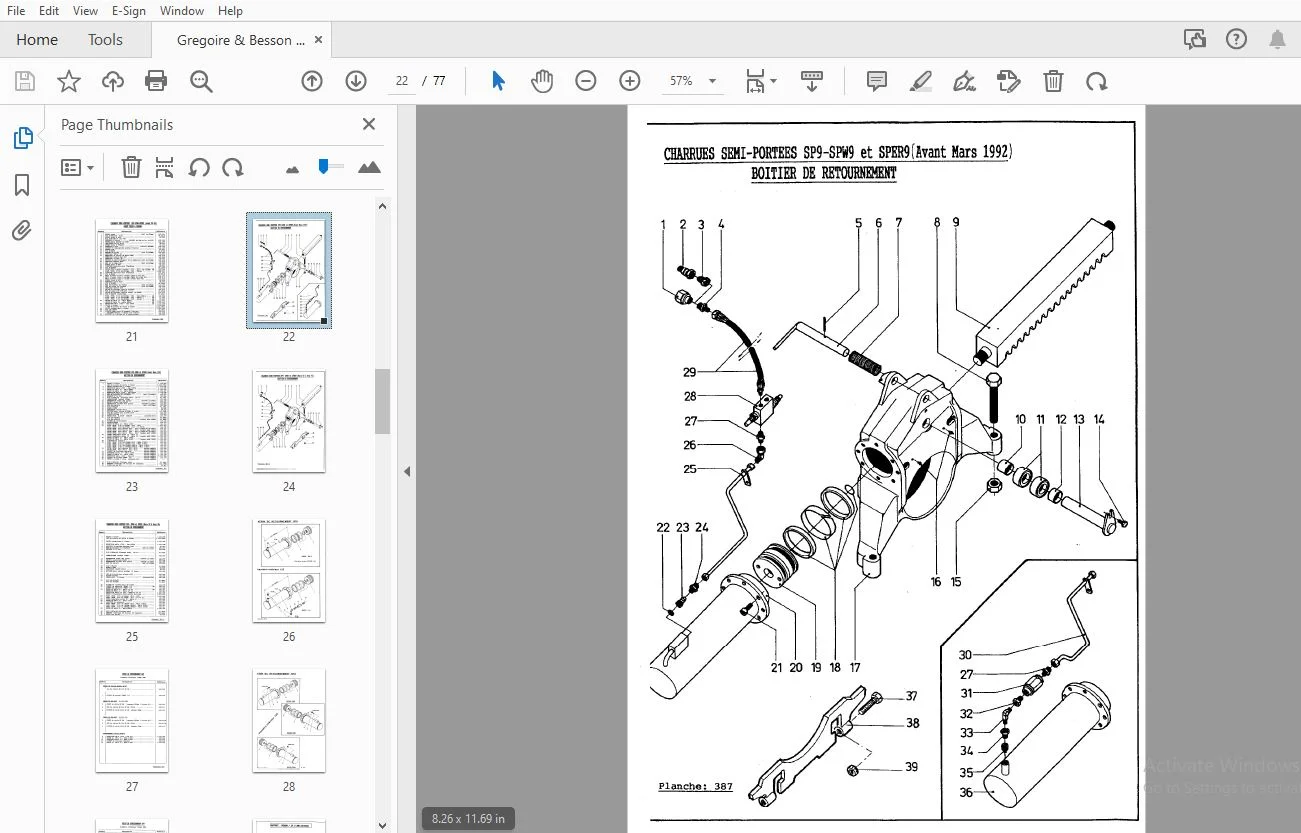Select the page 24 thumbnail

(x=289, y=421)
